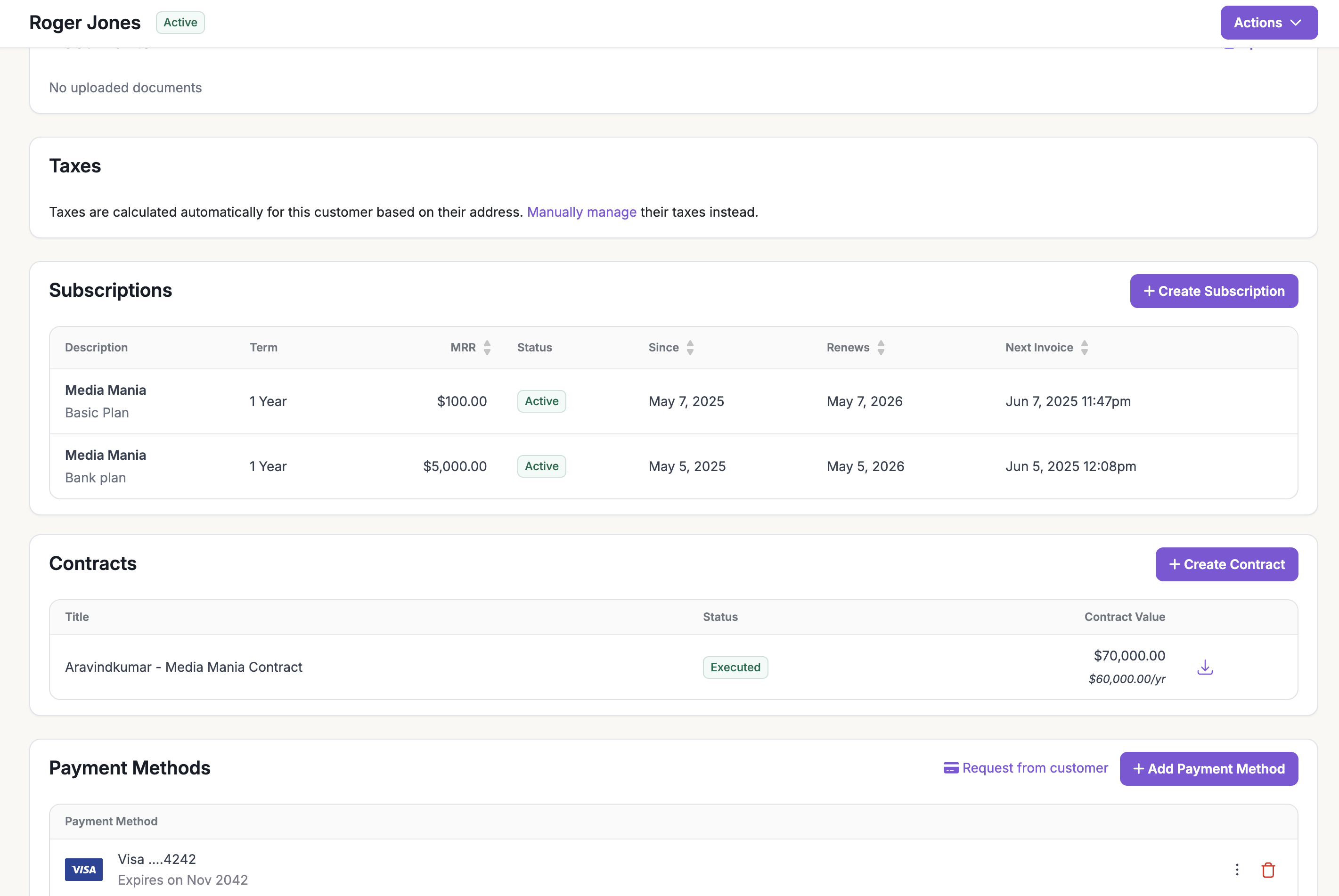Open the Manually manage taxes link
The width and height of the screenshot is (1339, 896).
tap(582, 212)
